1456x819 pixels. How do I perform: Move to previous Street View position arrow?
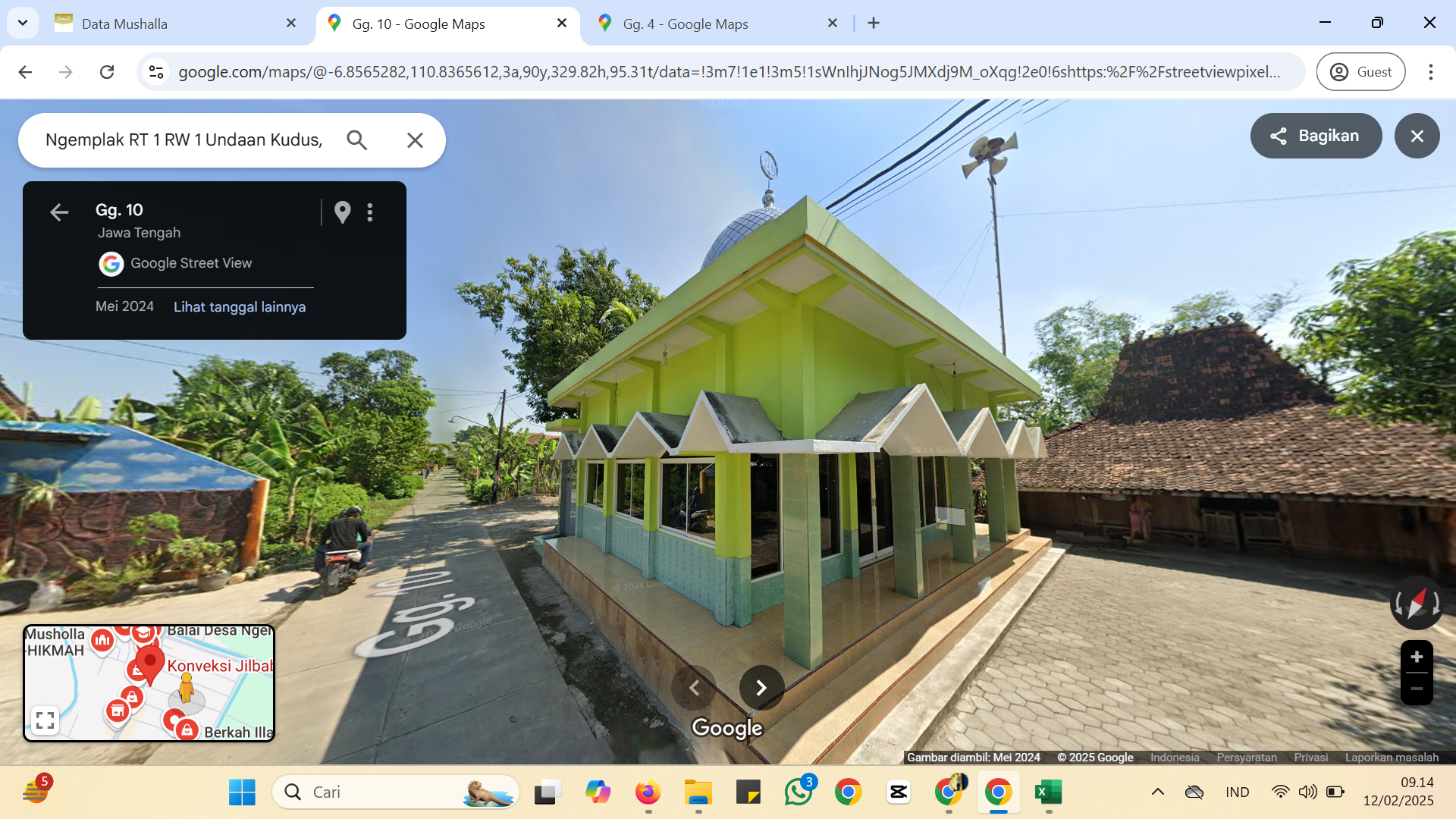coord(694,688)
